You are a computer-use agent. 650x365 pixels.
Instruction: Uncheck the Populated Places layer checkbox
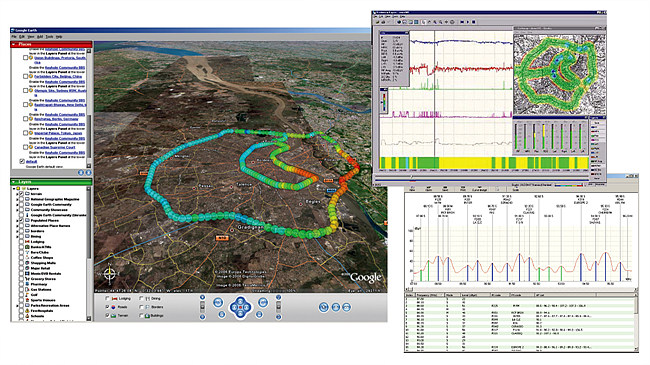point(21,220)
